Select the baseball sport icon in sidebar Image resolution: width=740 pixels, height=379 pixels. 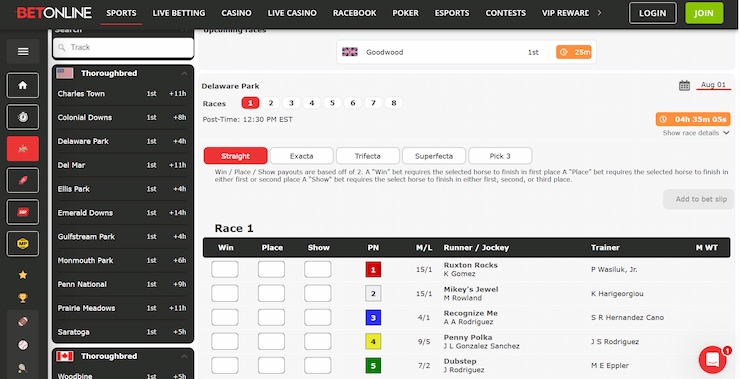[23, 345]
